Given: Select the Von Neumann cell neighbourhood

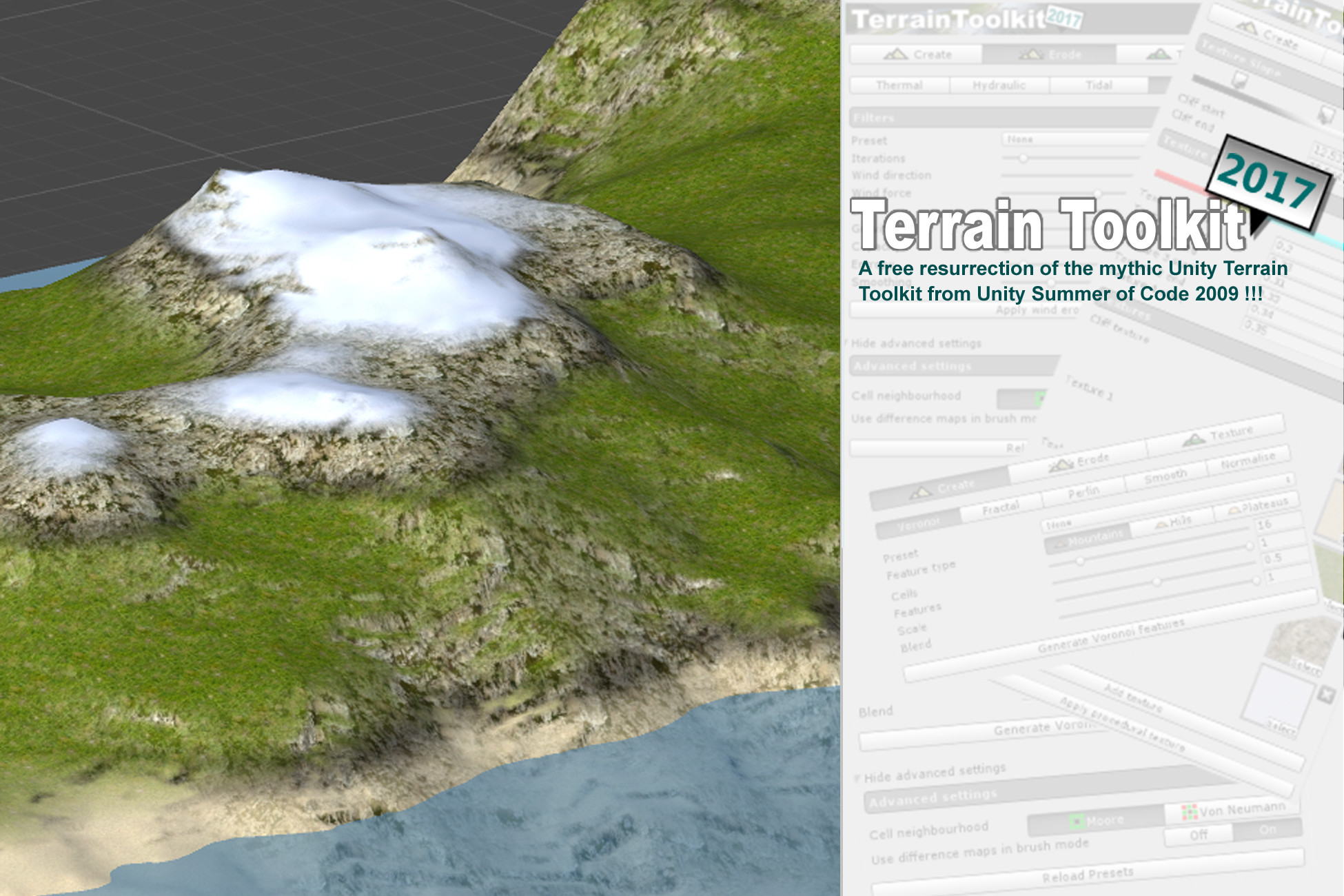Looking at the screenshot, I should pos(1232,810).
